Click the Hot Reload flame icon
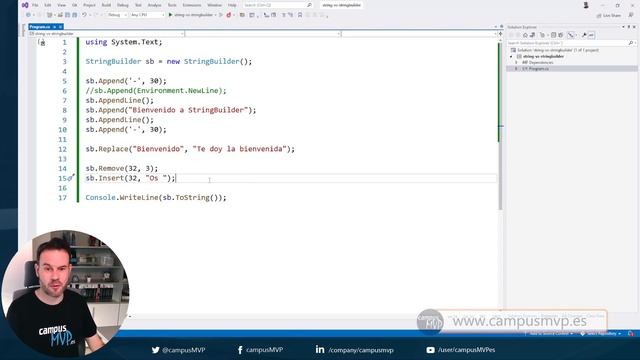This screenshot has width=640, height=360. (x=229, y=15)
